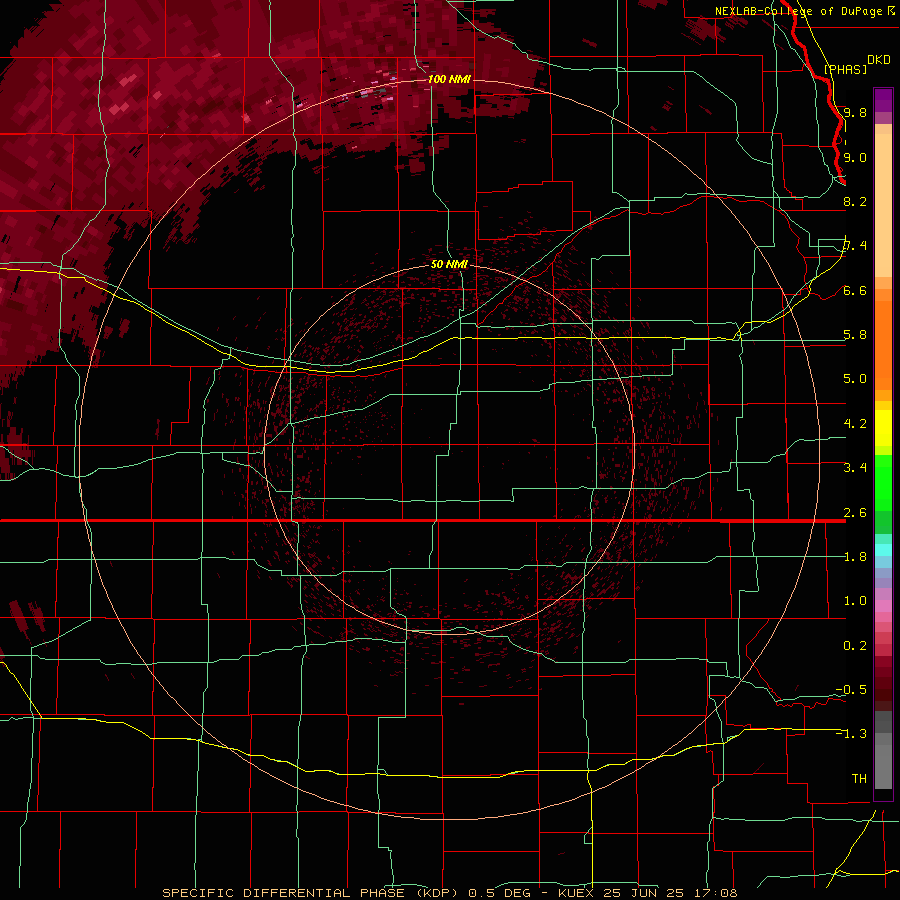Click the 9.0 value on the legend
The width and height of the screenshot is (900, 900).
point(855,157)
